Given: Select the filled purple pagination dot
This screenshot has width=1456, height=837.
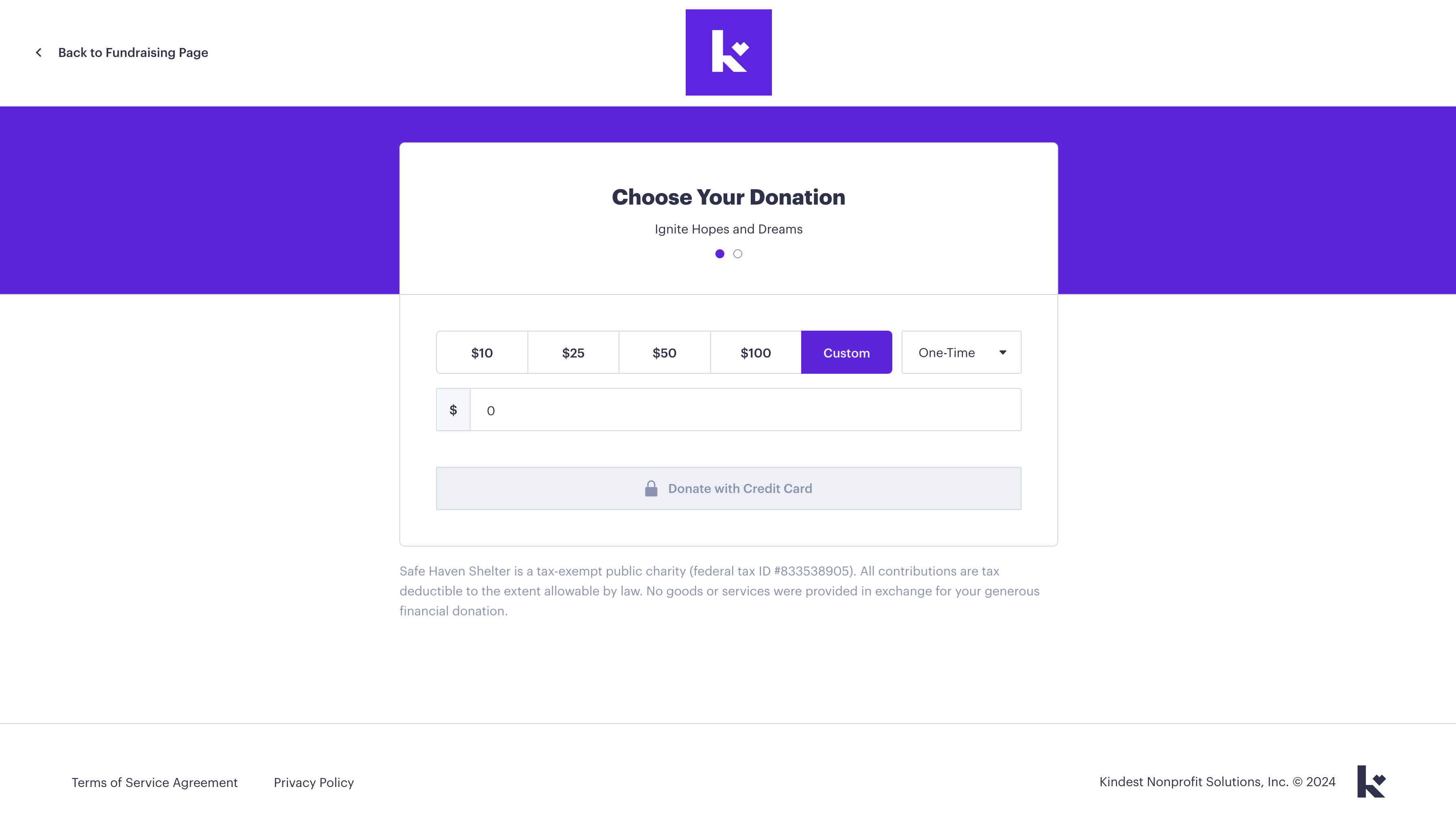Looking at the screenshot, I should click(720, 253).
